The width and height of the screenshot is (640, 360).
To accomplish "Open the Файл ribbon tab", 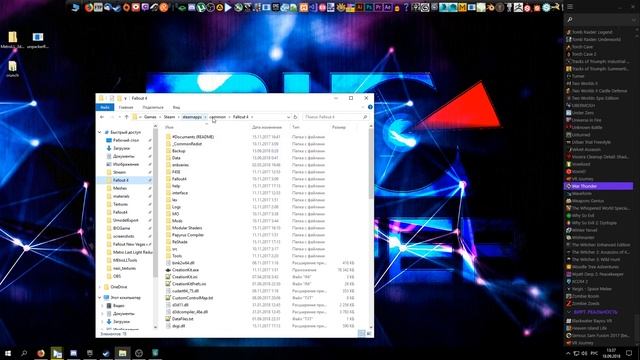I will [x=105, y=107].
